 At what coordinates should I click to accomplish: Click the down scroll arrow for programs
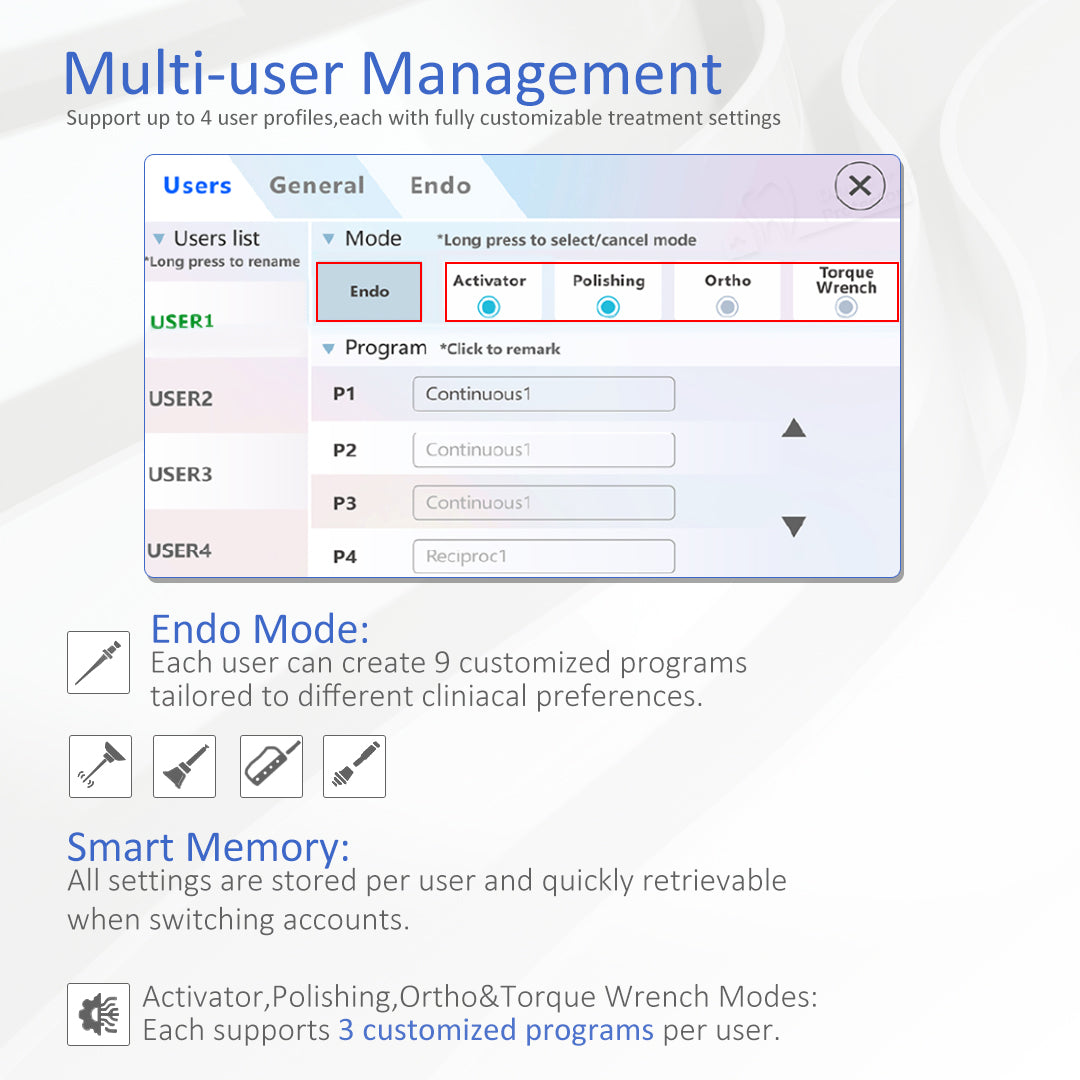pyautogui.click(x=793, y=526)
